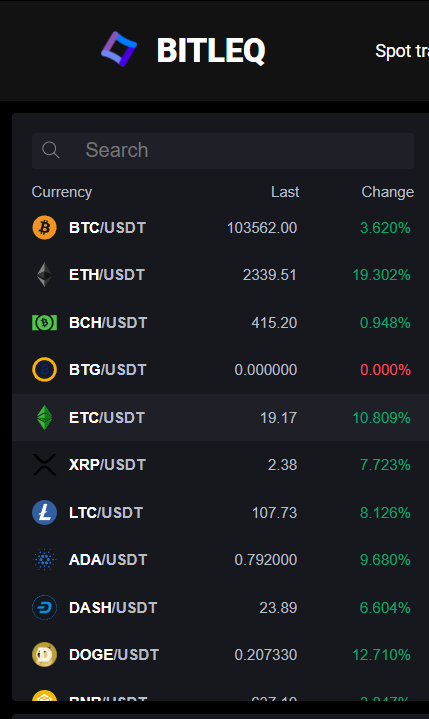Viewport: 429px width, 719px height.
Task: Focus the Search currency field
Action: [x=223, y=151]
